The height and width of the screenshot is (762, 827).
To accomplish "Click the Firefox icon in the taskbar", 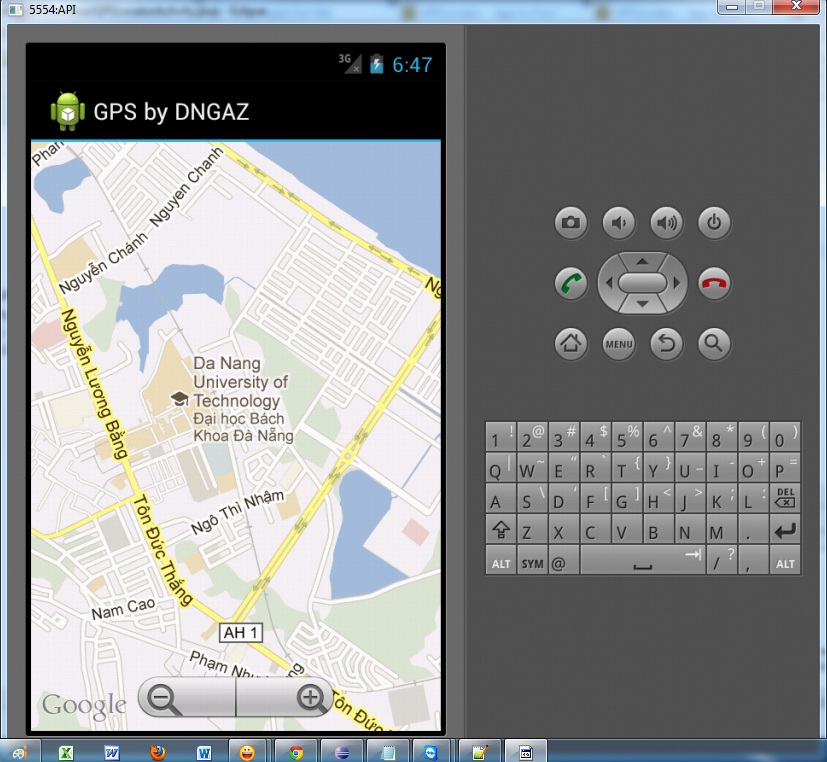I will tap(157, 751).
